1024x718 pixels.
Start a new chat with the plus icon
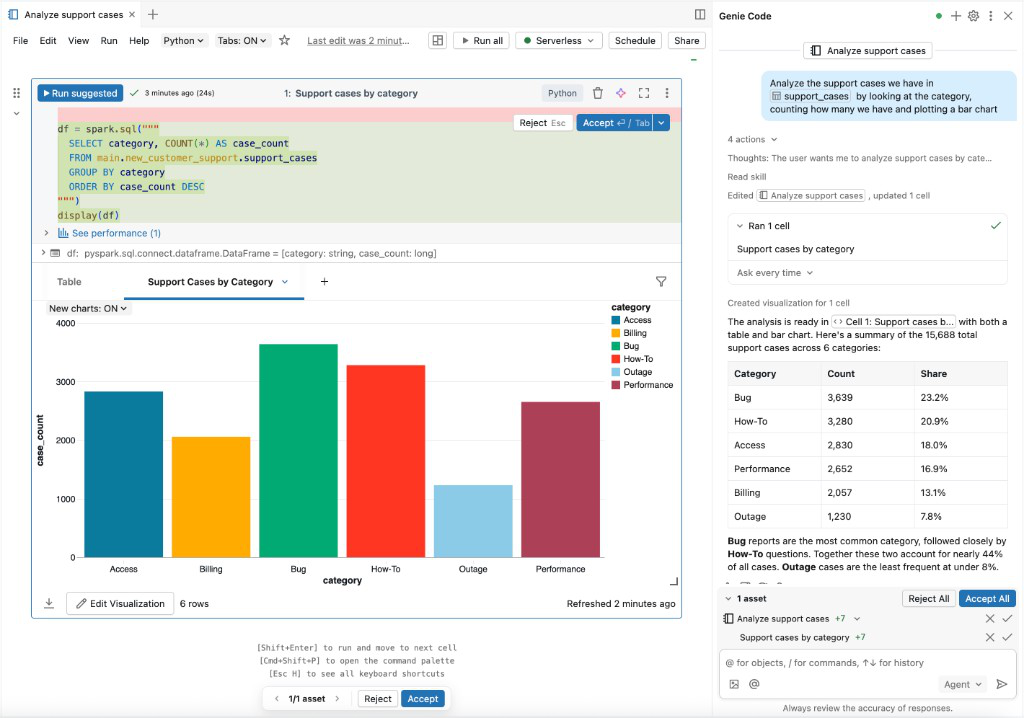956,15
